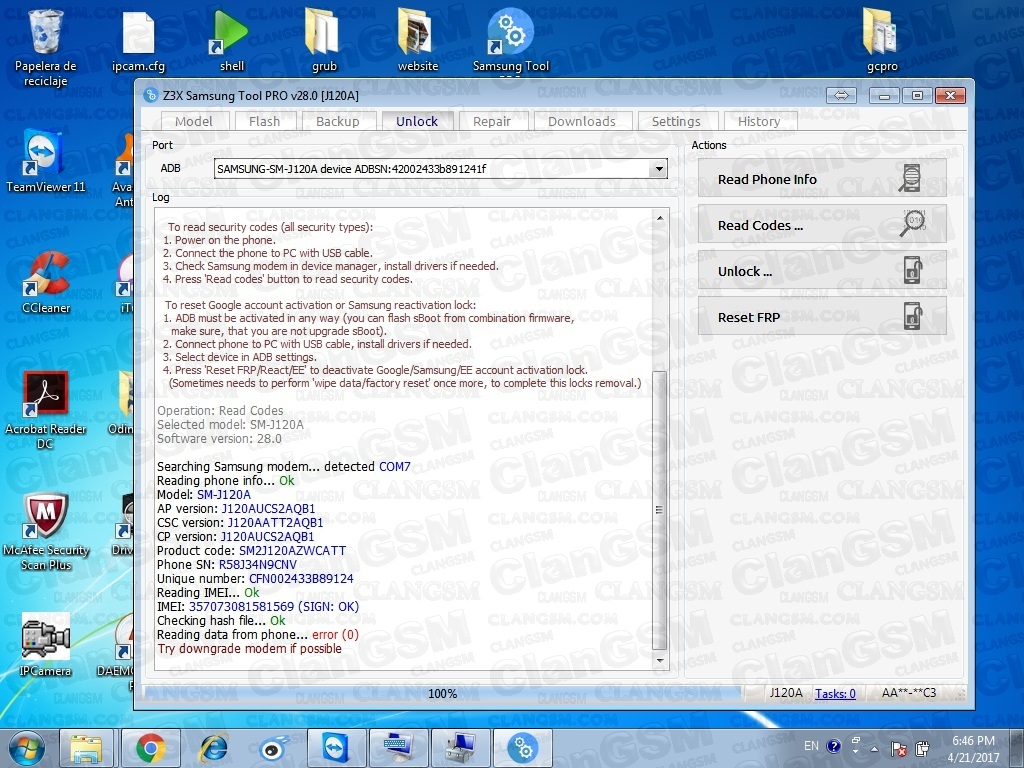Click the log scrollbar up arrow
This screenshot has width=1024, height=768.
[660, 217]
